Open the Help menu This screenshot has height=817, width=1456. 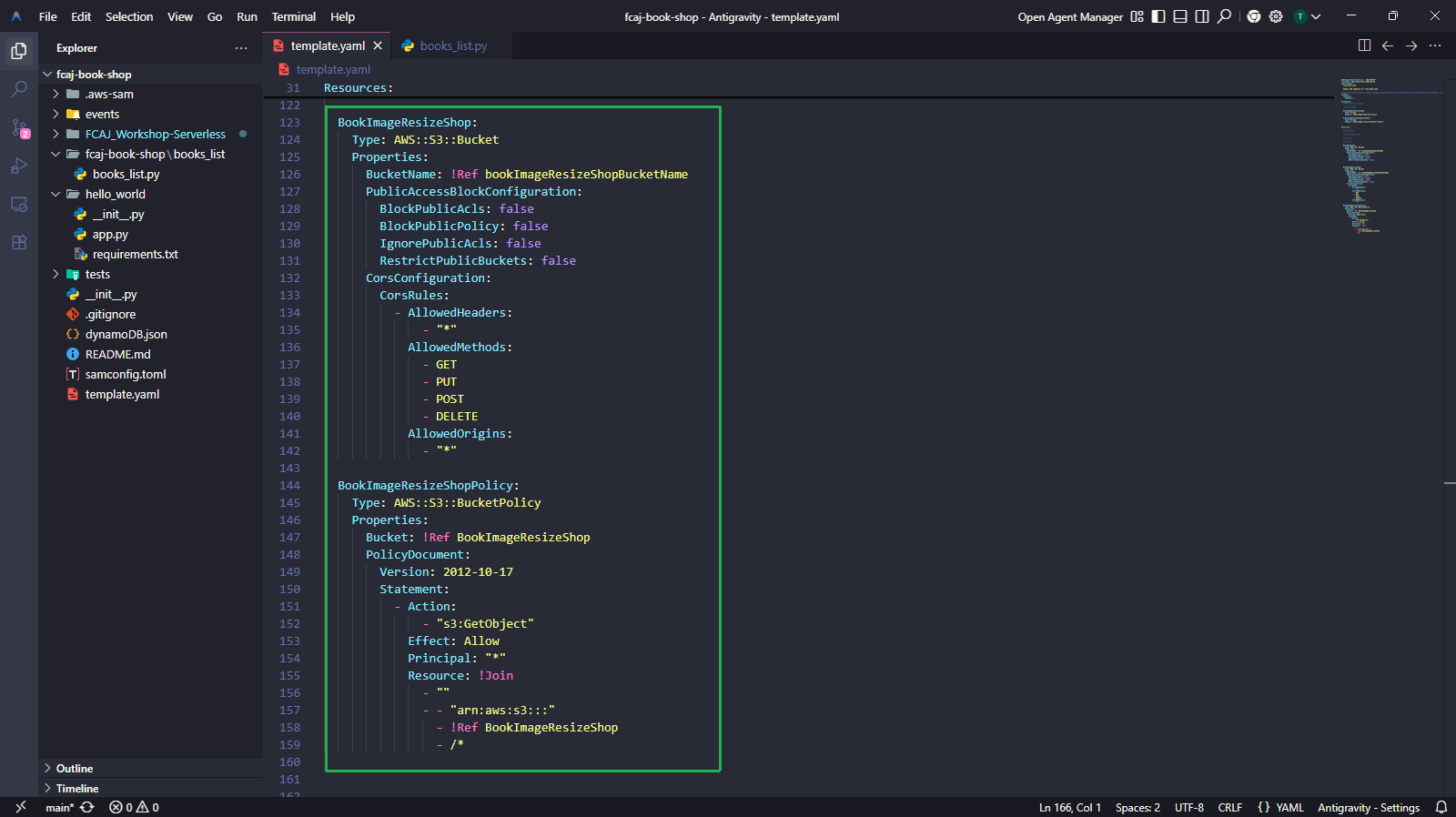pos(342,16)
